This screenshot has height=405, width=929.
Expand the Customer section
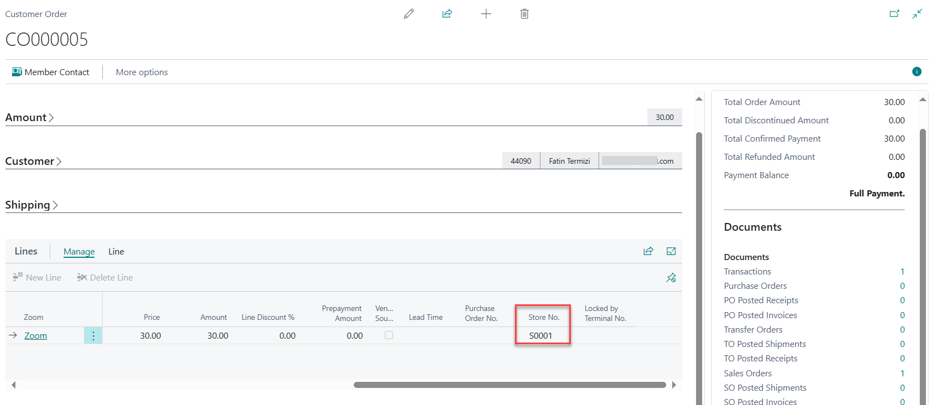click(x=34, y=161)
